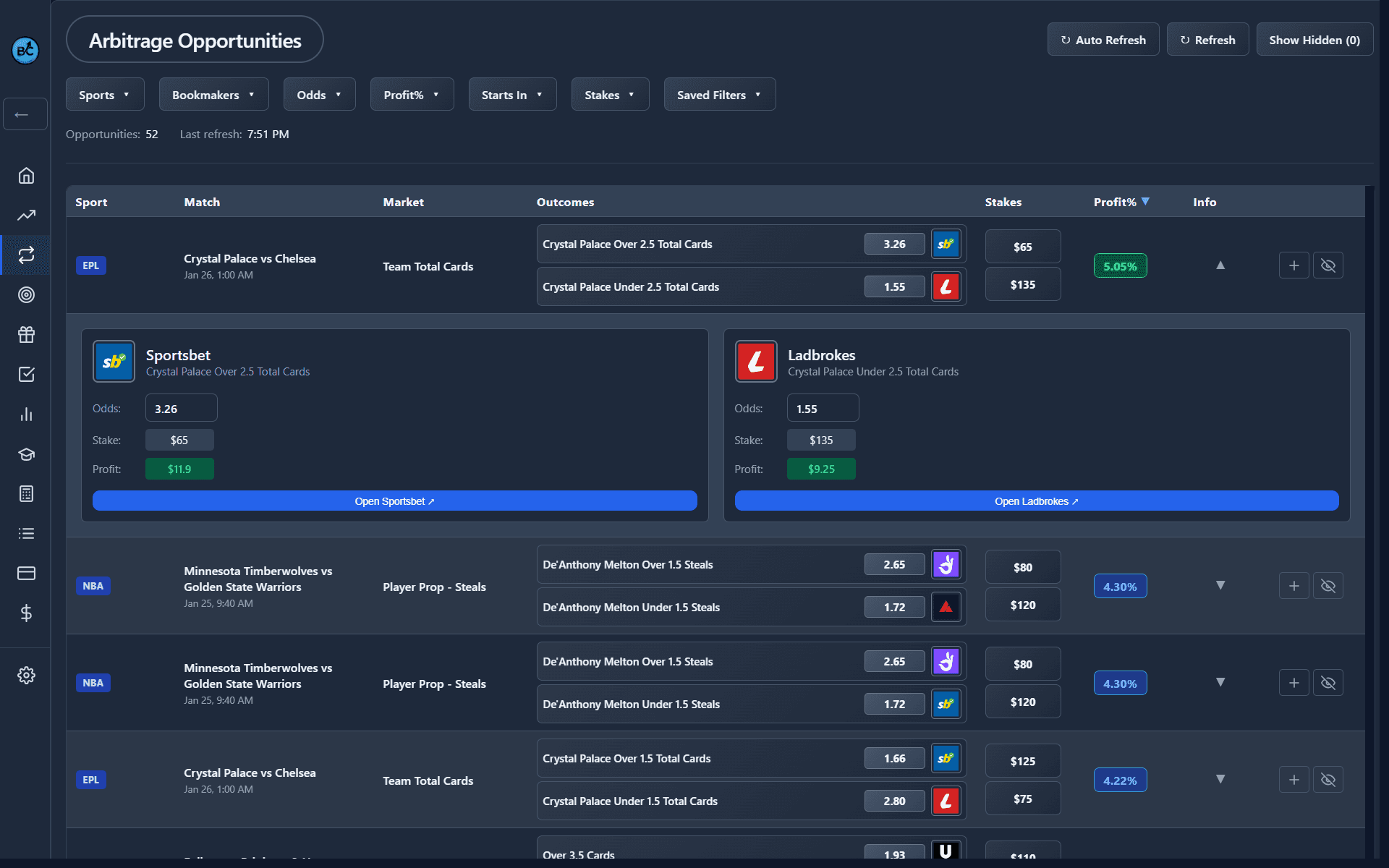This screenshot has height=868, width=1389.
Task: Click the green 5.05% profit badge
Action: [1120, 266]
